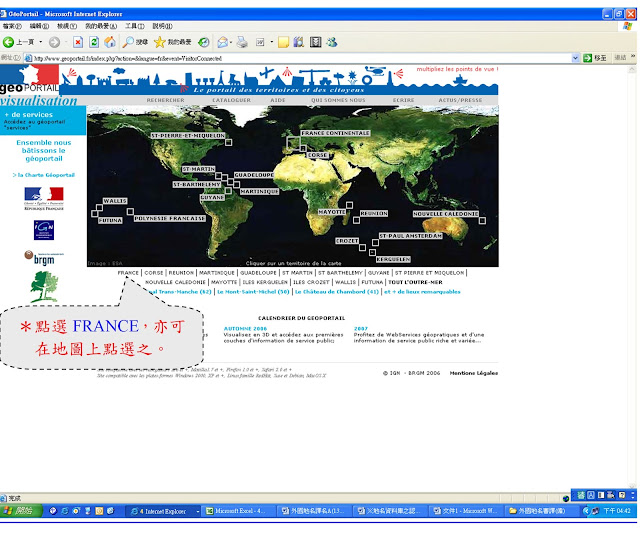Click the Stop loading icon
Screen dimensions: 640x533
(78, 42)
